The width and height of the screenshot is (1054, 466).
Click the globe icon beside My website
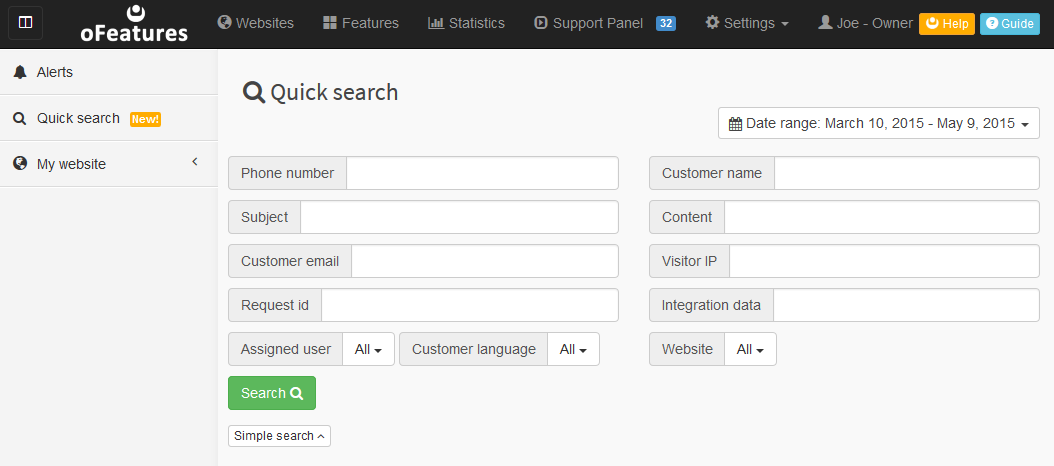20,163
